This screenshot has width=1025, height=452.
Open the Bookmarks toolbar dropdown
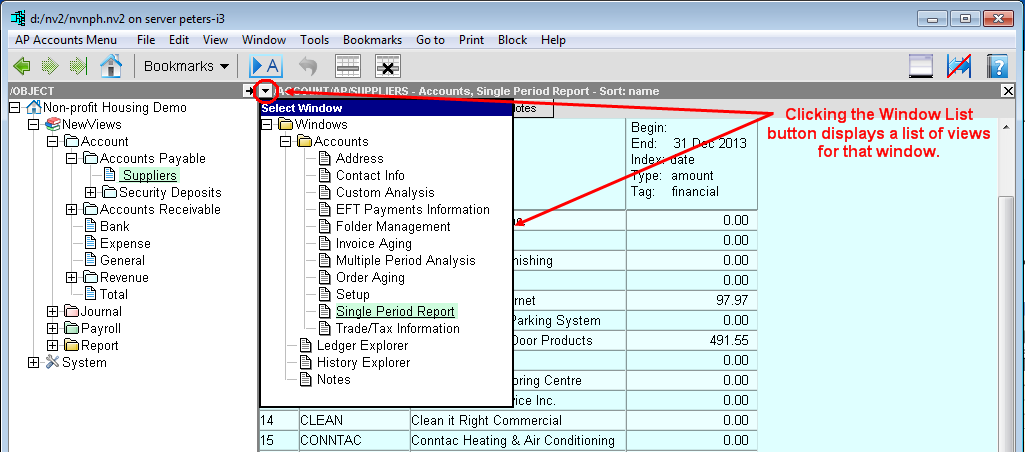[186, 66]
